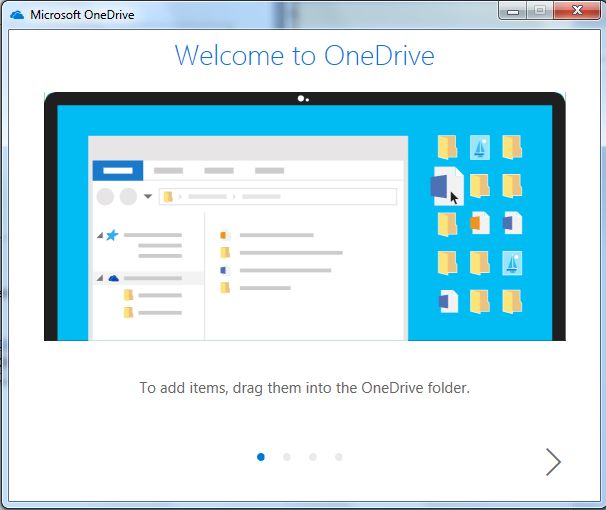Collapse the triangle beside the cloud icon
606x510 pixels.
click(100, 279)
